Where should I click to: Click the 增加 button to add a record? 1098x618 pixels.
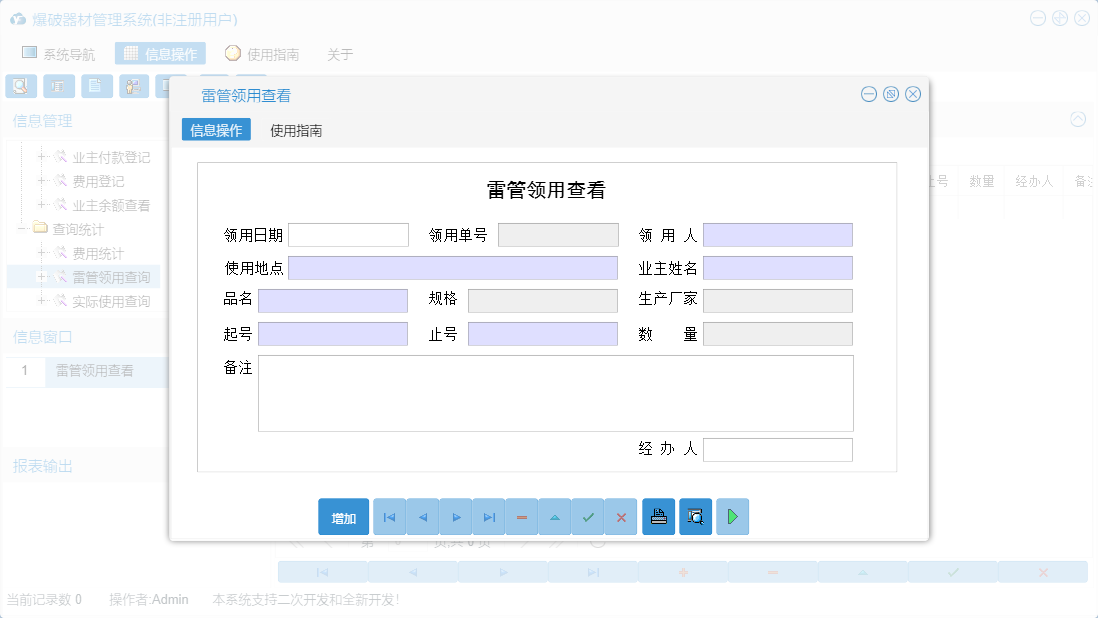pyautogui.click(x=343, y=517)
